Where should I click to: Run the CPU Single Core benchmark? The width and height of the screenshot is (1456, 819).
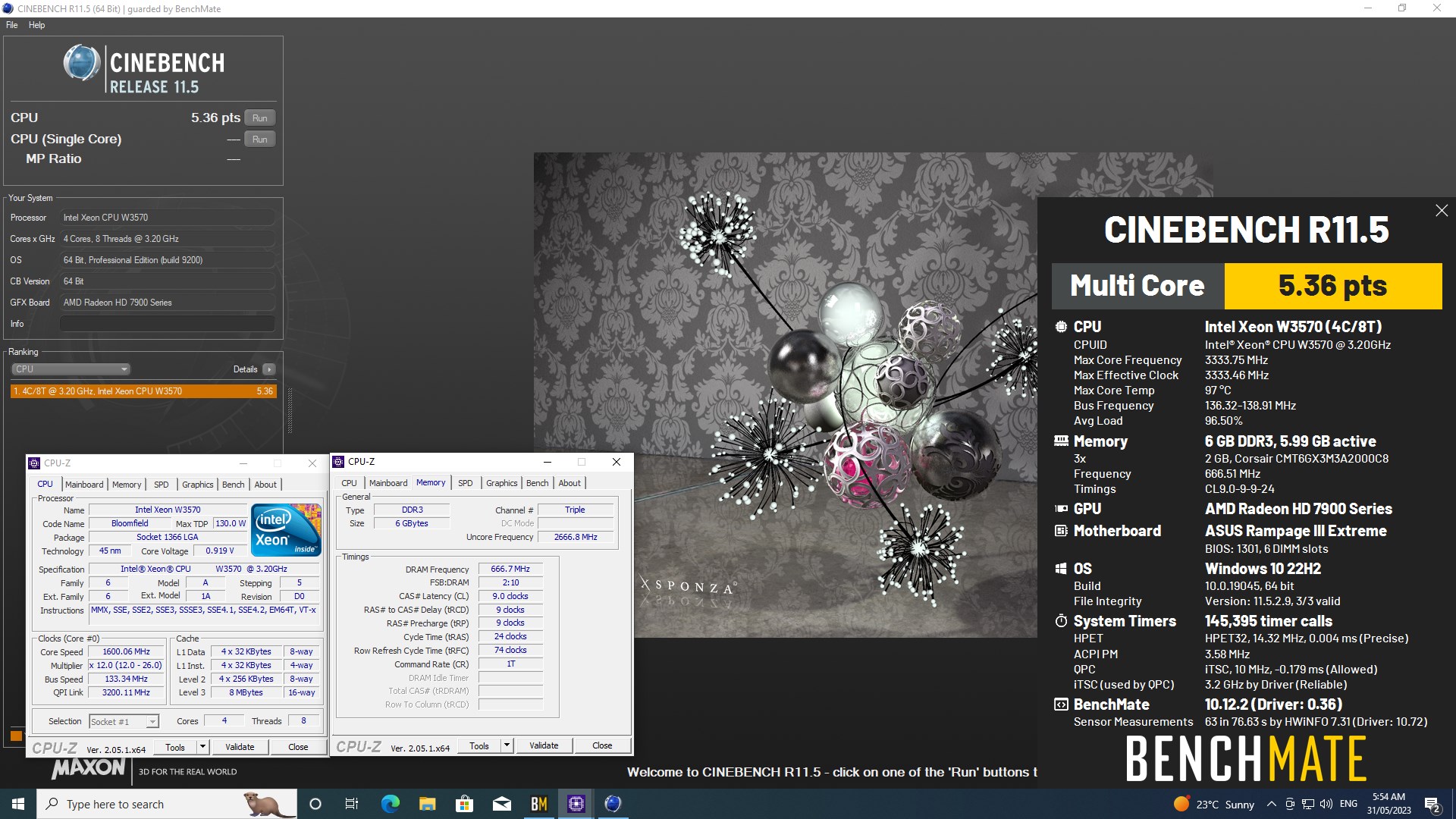pyautogui.click(x=260, y=140)
